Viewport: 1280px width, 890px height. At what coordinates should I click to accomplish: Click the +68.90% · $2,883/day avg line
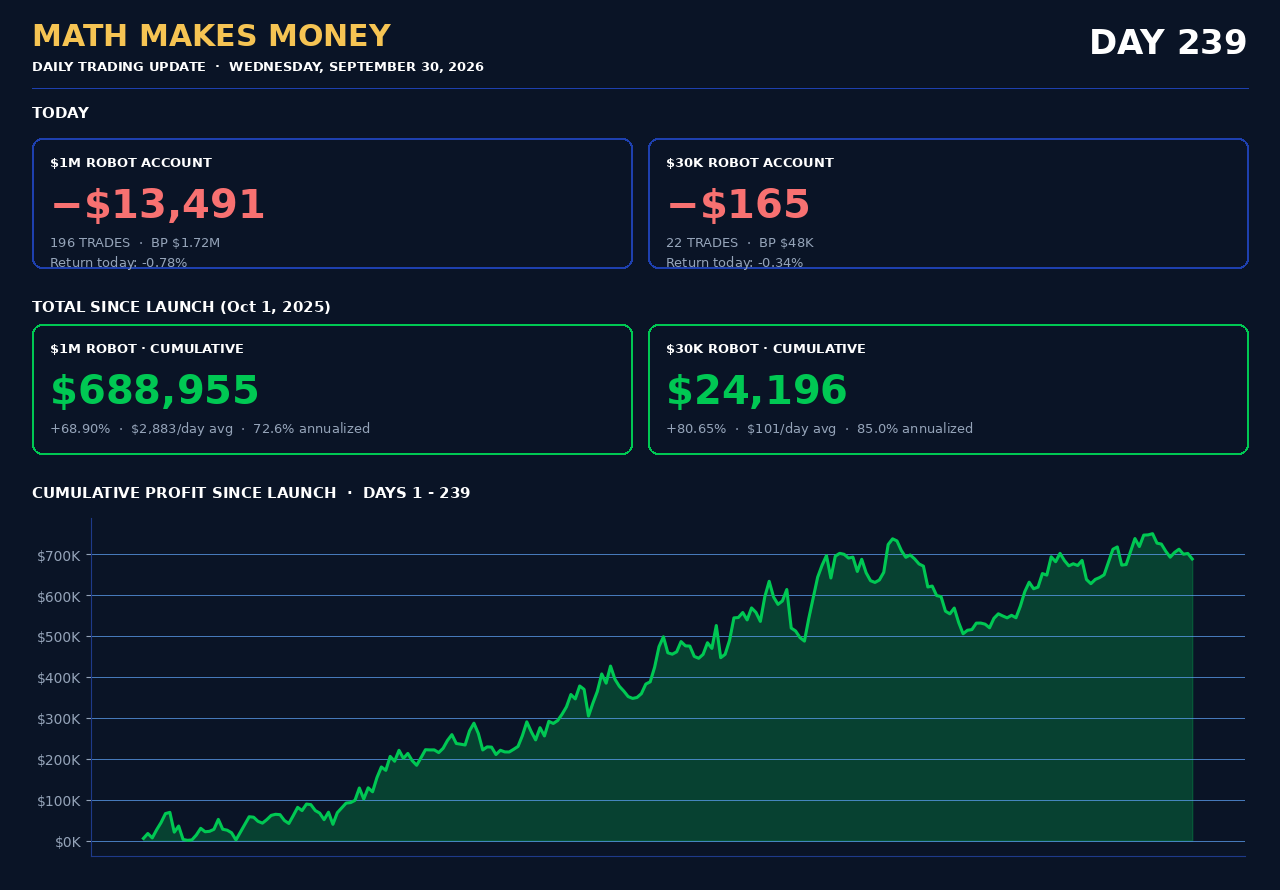pos(210,429)
